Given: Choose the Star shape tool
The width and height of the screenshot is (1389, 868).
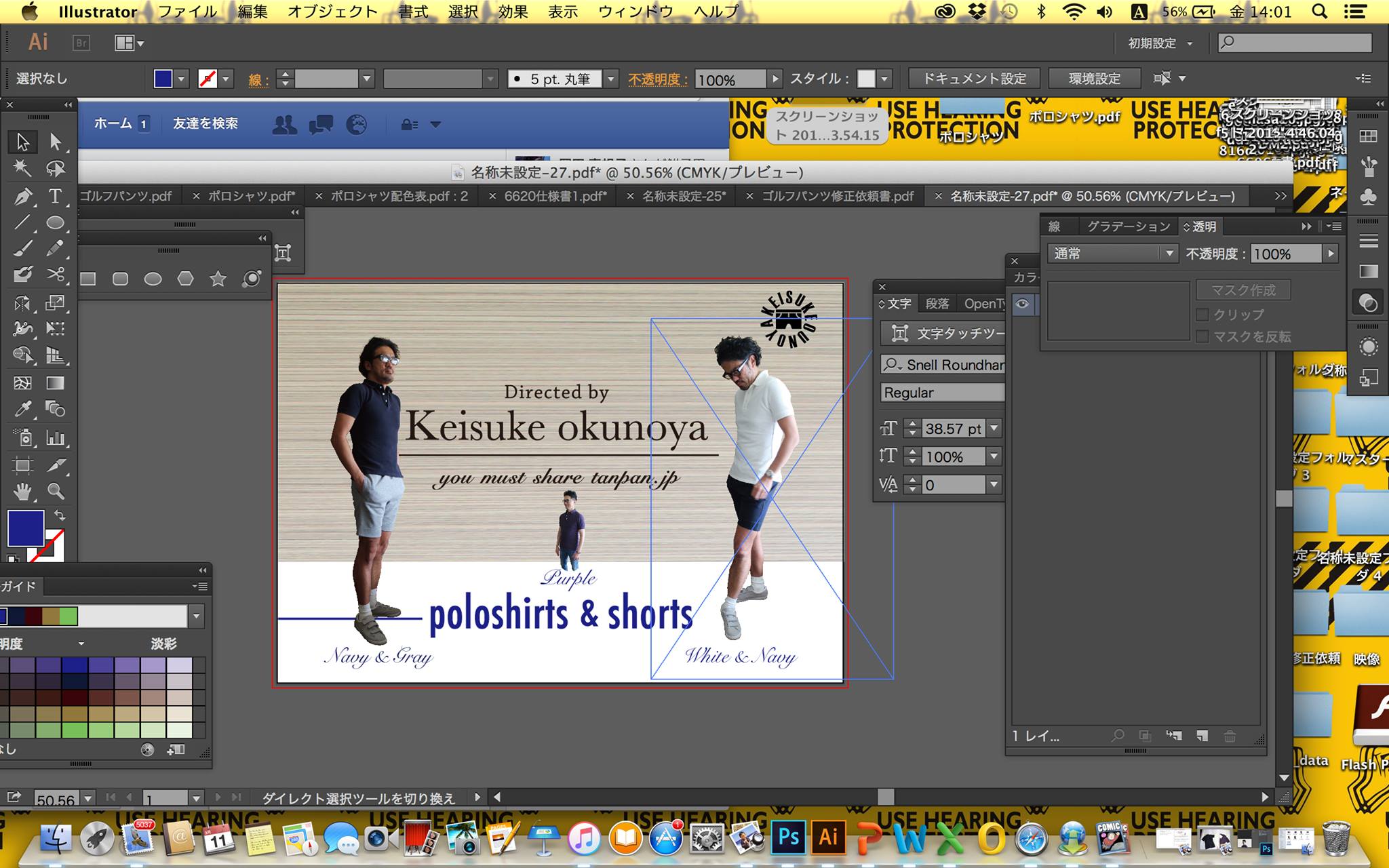Looking at the screenshot, I should (218, 279).
